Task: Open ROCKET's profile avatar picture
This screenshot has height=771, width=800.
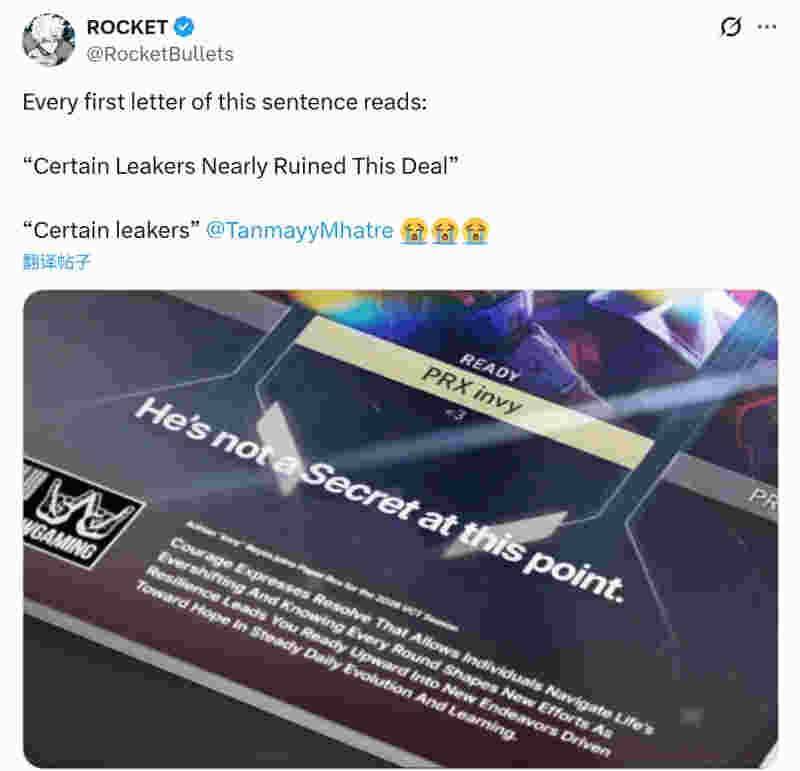Action: (x=49, y=40)
